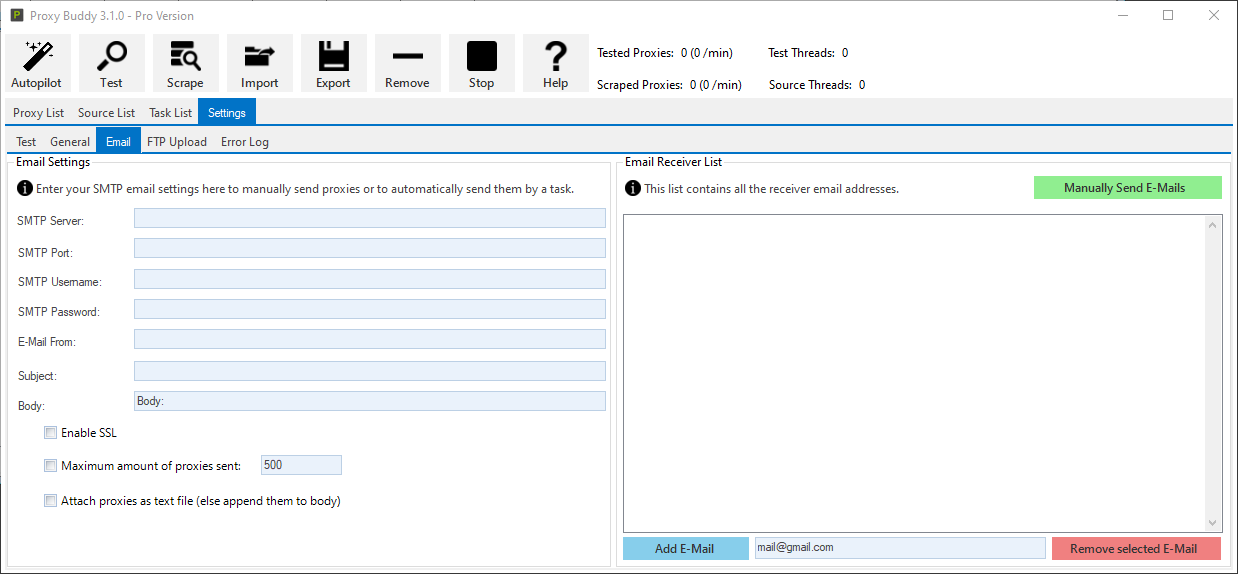
Task: Click the SMTP Server input field
Action: [x=369, y=219]
